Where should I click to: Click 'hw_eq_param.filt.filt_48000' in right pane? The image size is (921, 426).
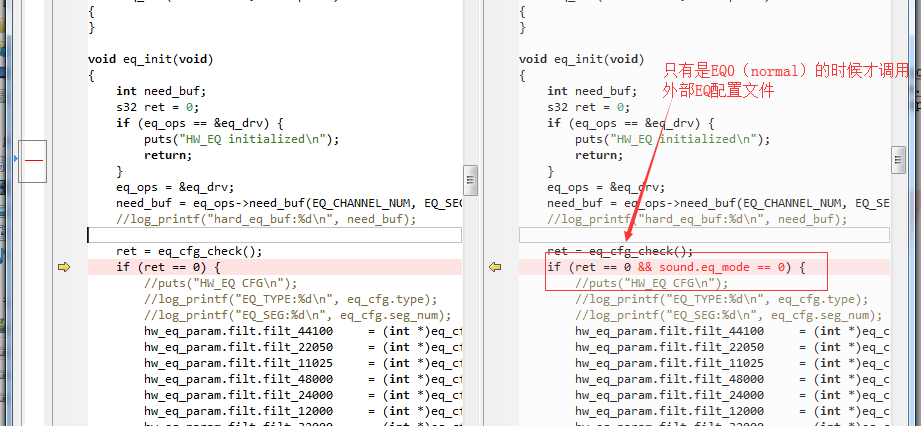pyautogui.click(x=670, y=379)
